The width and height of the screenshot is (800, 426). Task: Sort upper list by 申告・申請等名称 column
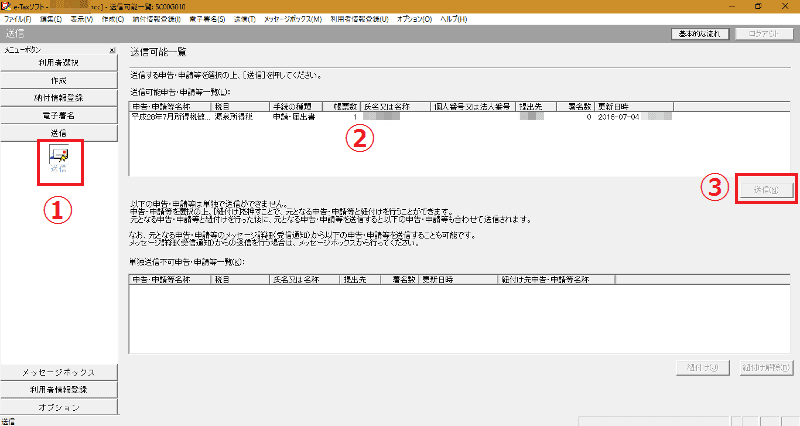pyautogui.click(x=170, y=107)
